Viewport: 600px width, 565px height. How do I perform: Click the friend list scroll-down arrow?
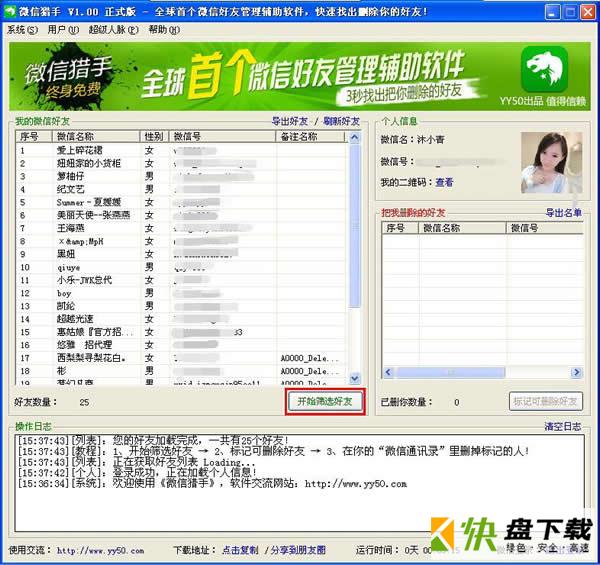(x=355, y=378)
